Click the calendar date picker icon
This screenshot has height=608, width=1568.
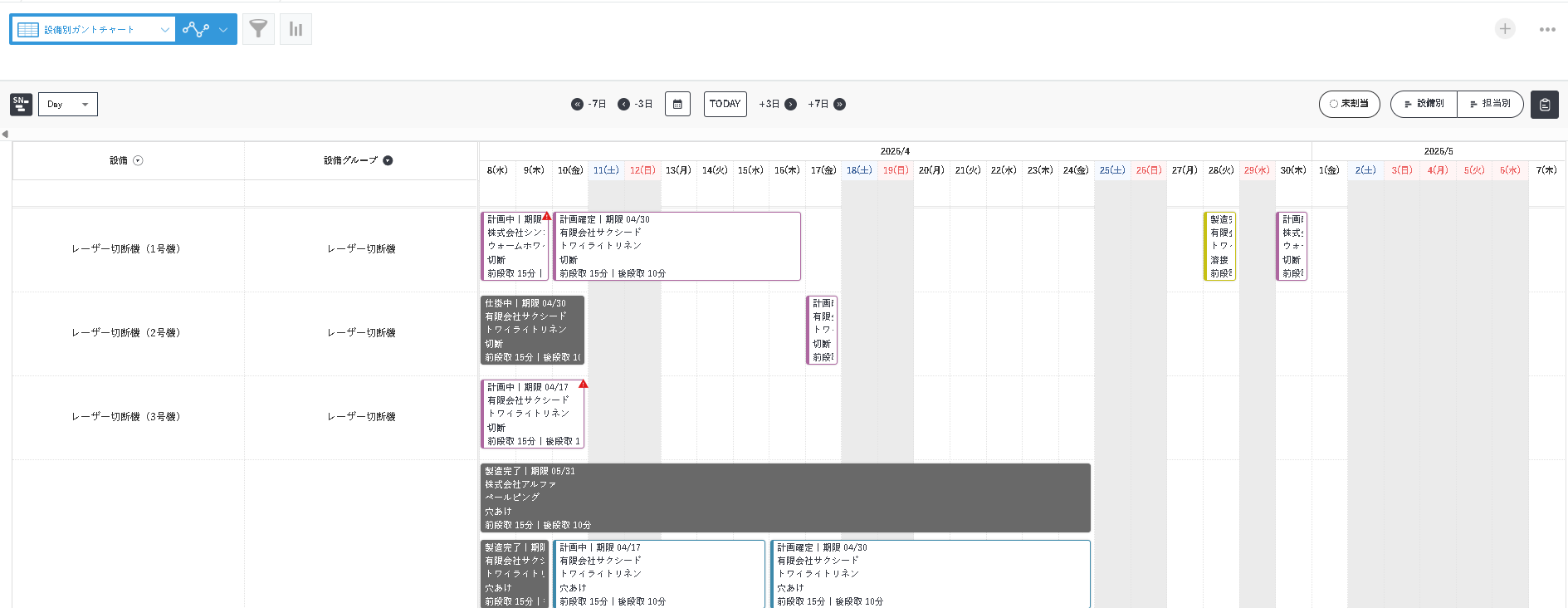(x=677, y=104)
